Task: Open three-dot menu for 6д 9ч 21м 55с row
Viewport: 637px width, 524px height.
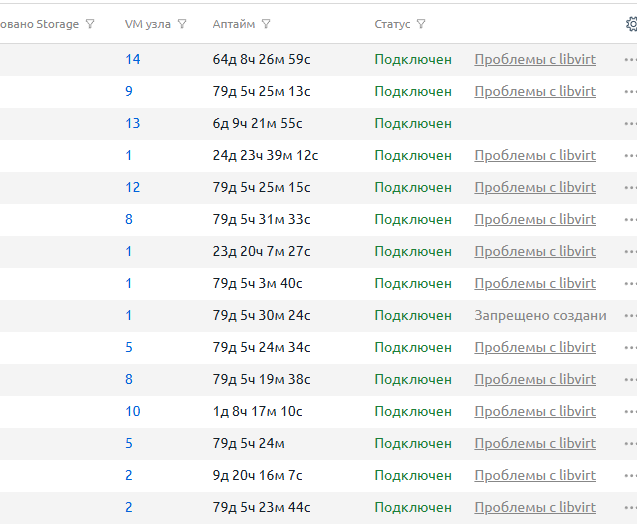Action: 629,124
